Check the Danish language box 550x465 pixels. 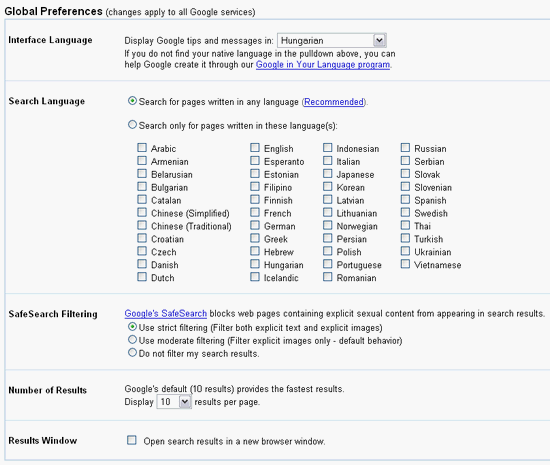(x=142, y=264)
